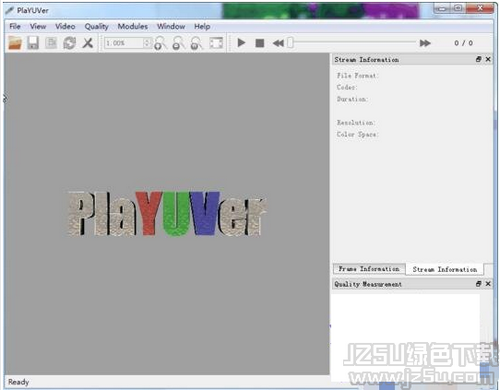
Task: Stop playback with the square button
Action: [260, 43]
